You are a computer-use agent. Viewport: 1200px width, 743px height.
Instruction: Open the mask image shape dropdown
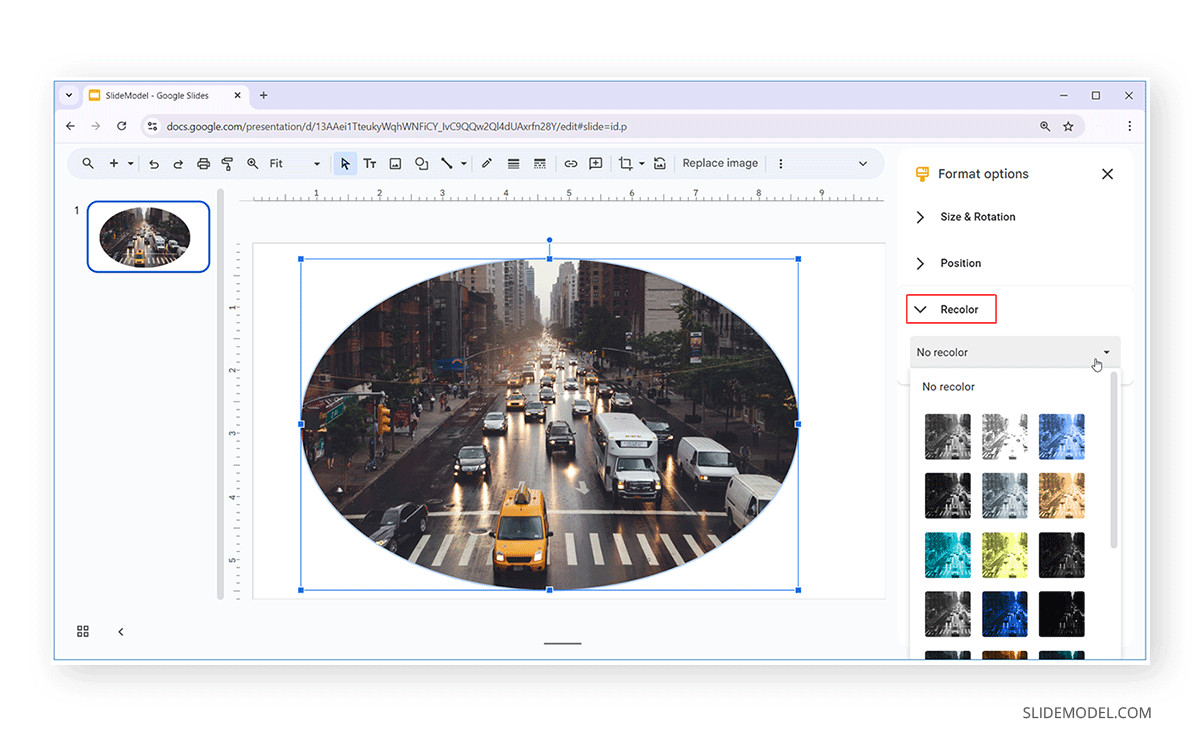pos(642,164)
